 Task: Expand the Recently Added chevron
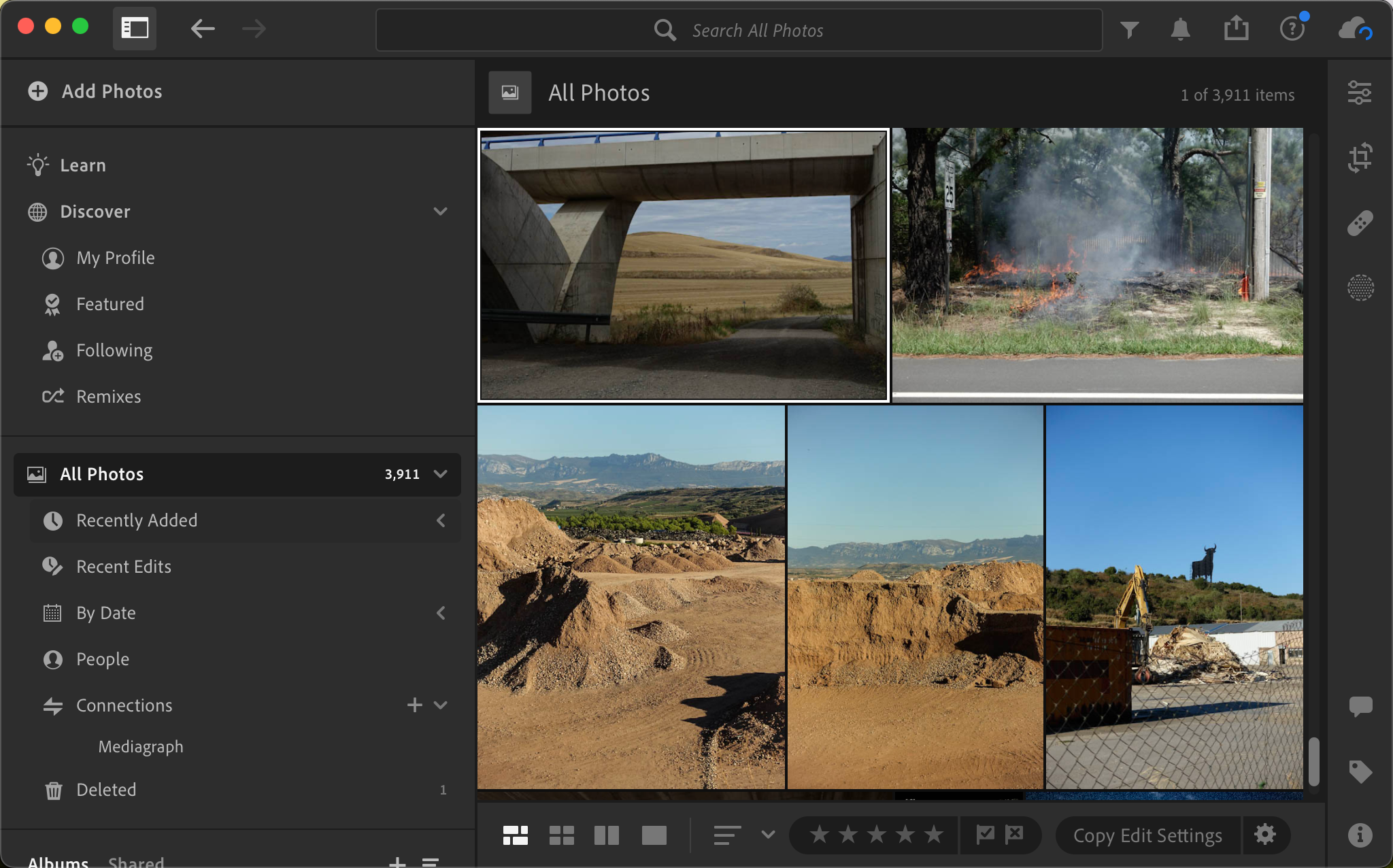coord(440,520)
